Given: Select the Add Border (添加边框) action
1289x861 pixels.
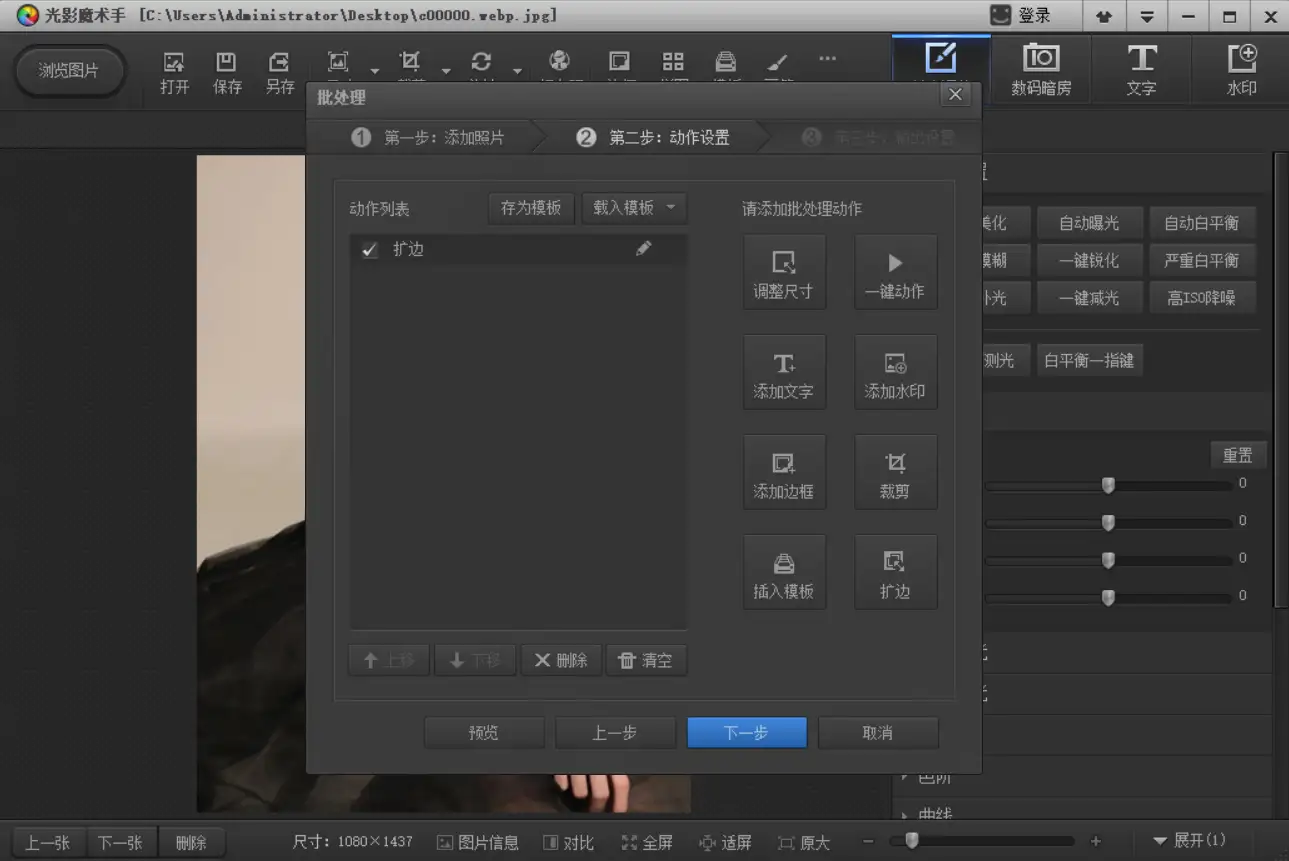Looking at the screenshot, I should (784, 472).
